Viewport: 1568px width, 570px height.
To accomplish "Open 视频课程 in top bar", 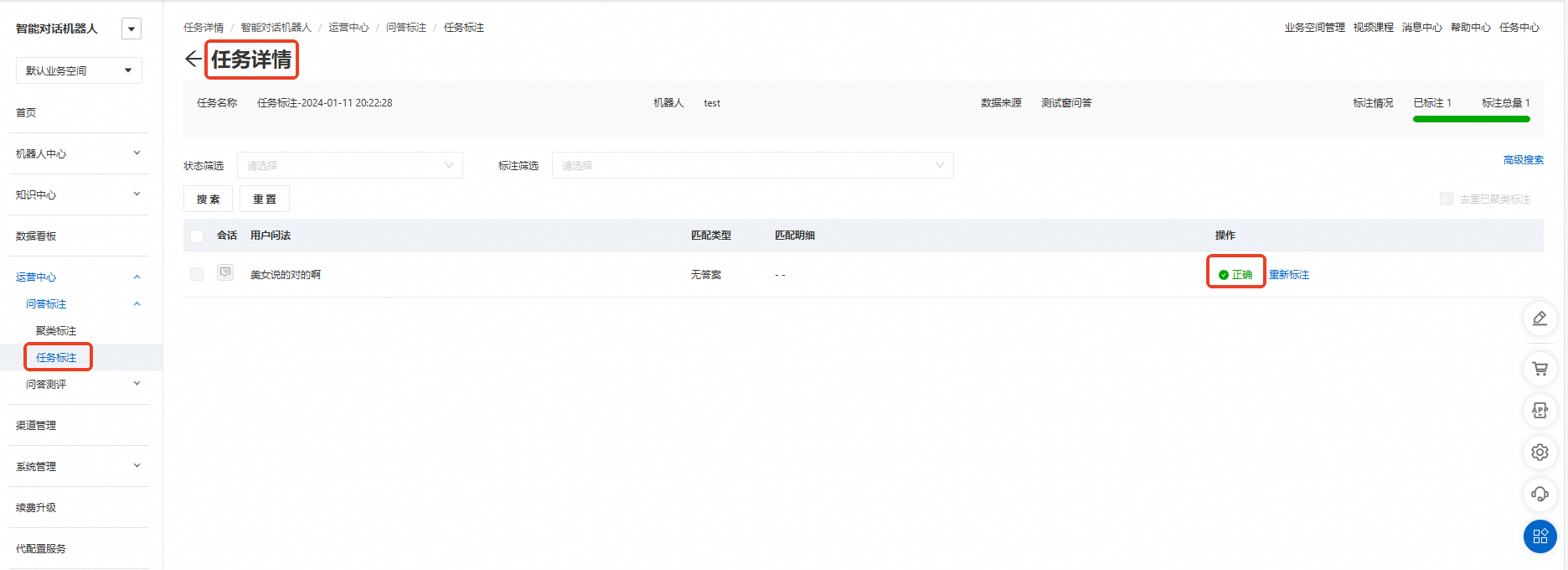I will coord(1374,28).
